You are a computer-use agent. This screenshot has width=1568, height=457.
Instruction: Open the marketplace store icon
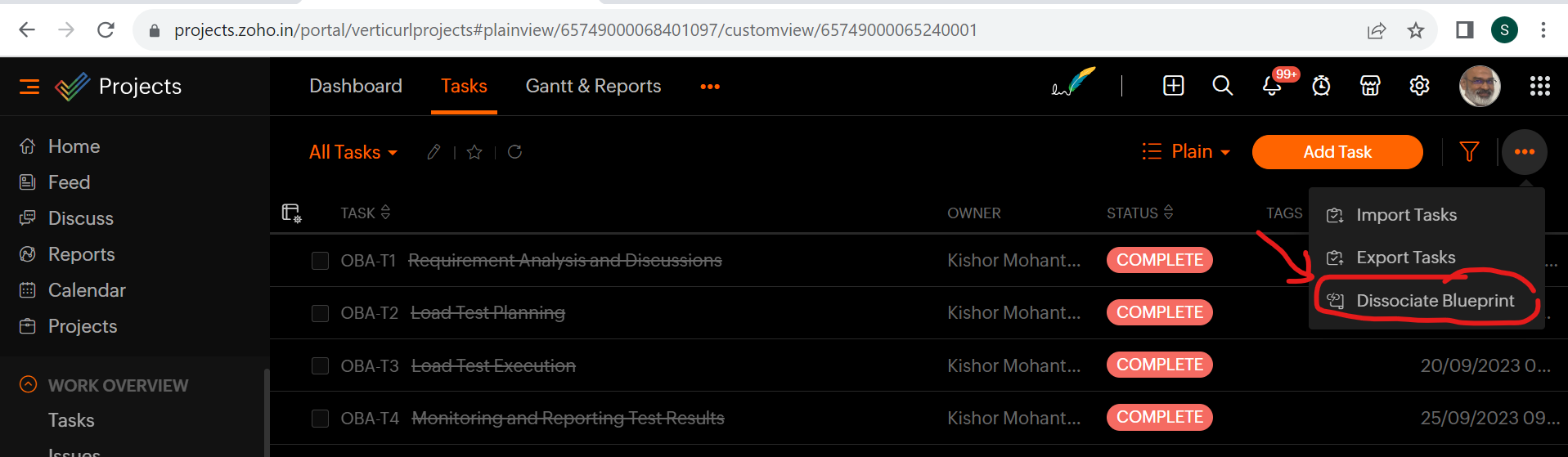1370,86
